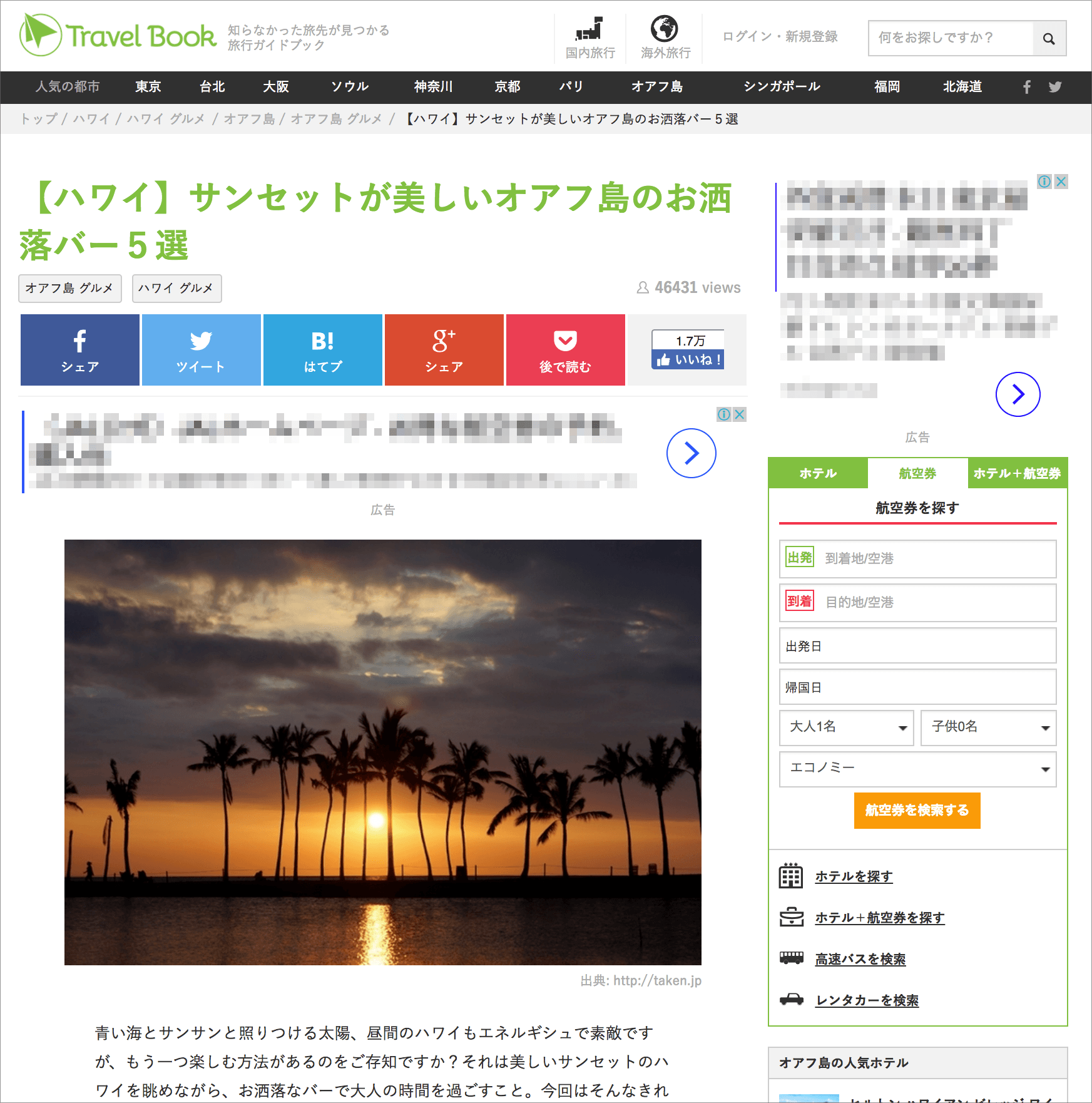Click the search magnifier icon

point(1049,38)
